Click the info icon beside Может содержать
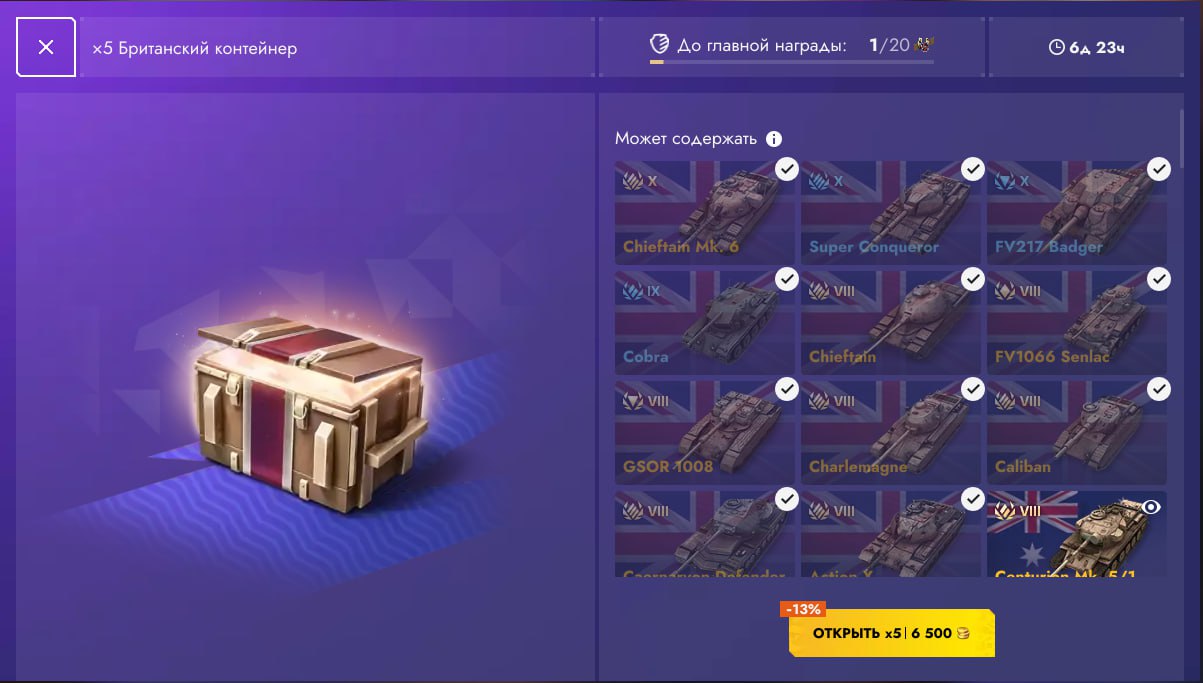 click(x=774, y=139)
